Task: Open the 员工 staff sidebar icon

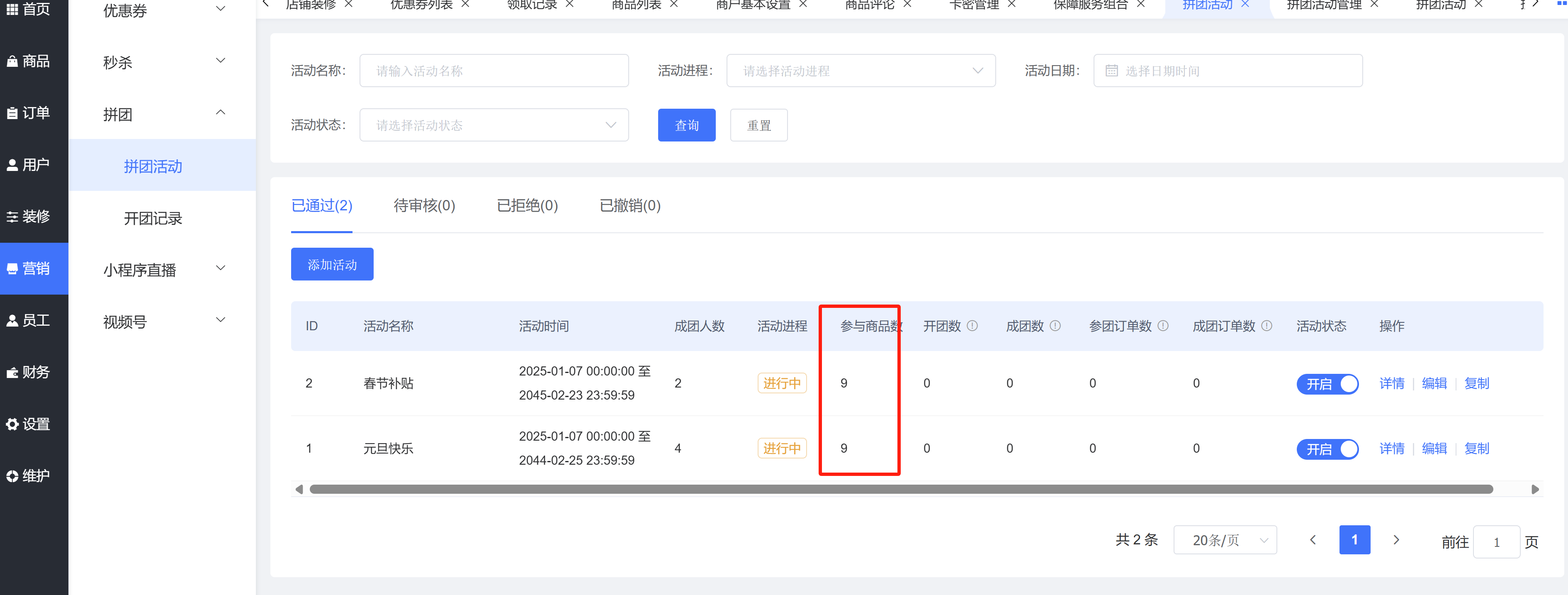Action: point(12,320)
